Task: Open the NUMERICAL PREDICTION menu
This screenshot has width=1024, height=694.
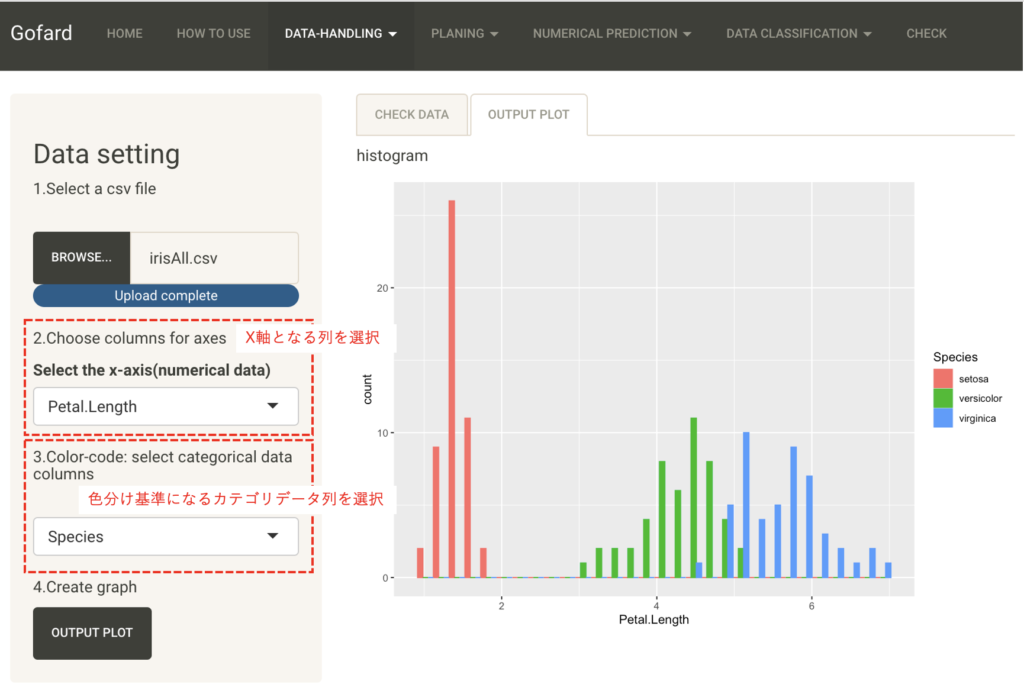Action: point(611,34)
